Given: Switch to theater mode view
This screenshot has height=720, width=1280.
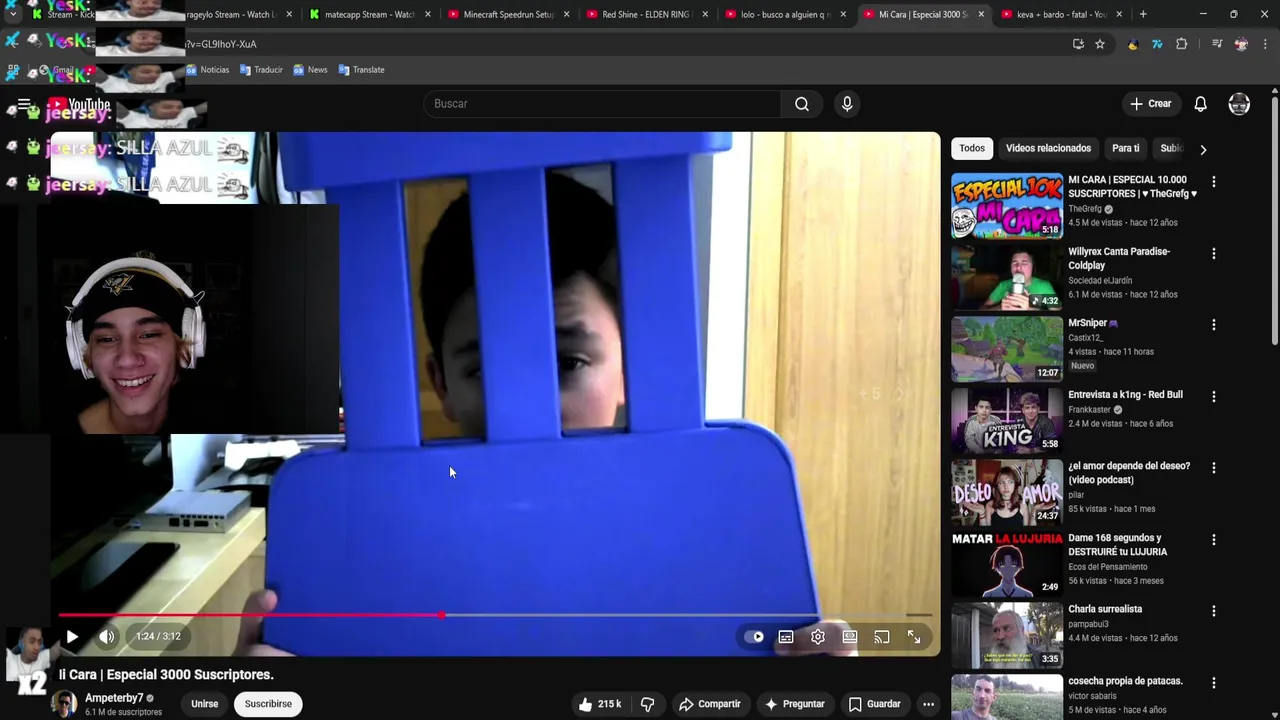Looking at the screenshot, I should (850, 637).
